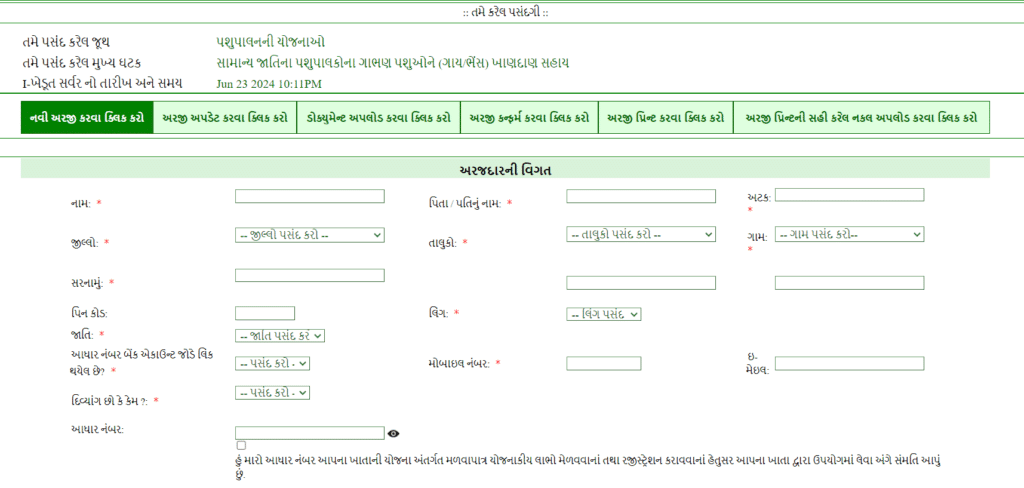The height and width of the screenshot is (488, 1024).
Task: Open the તાલુકો પસંદ કરો dropdown
Action: point(641,235)
